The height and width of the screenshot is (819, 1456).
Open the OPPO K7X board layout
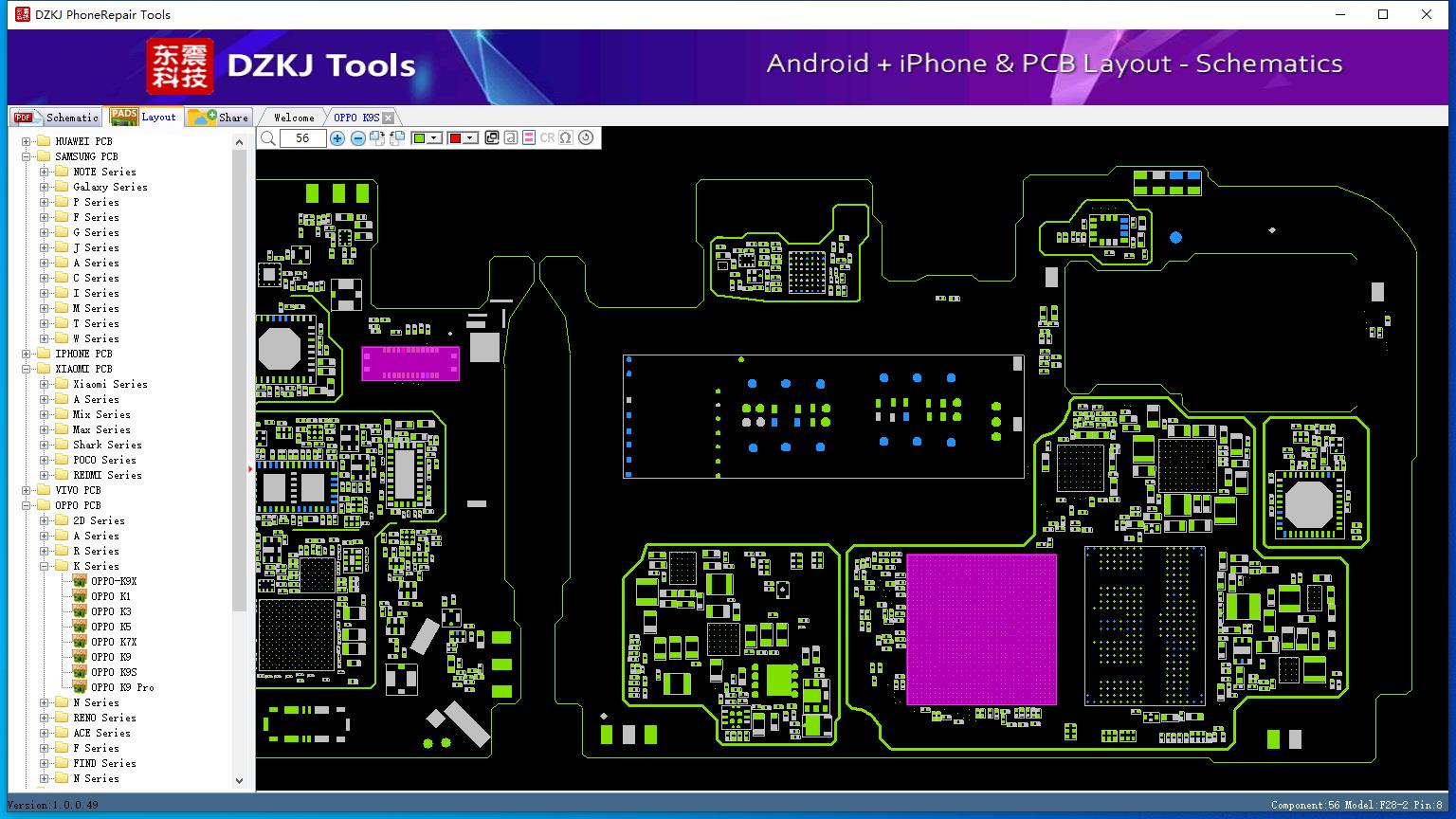click(114, 642)
